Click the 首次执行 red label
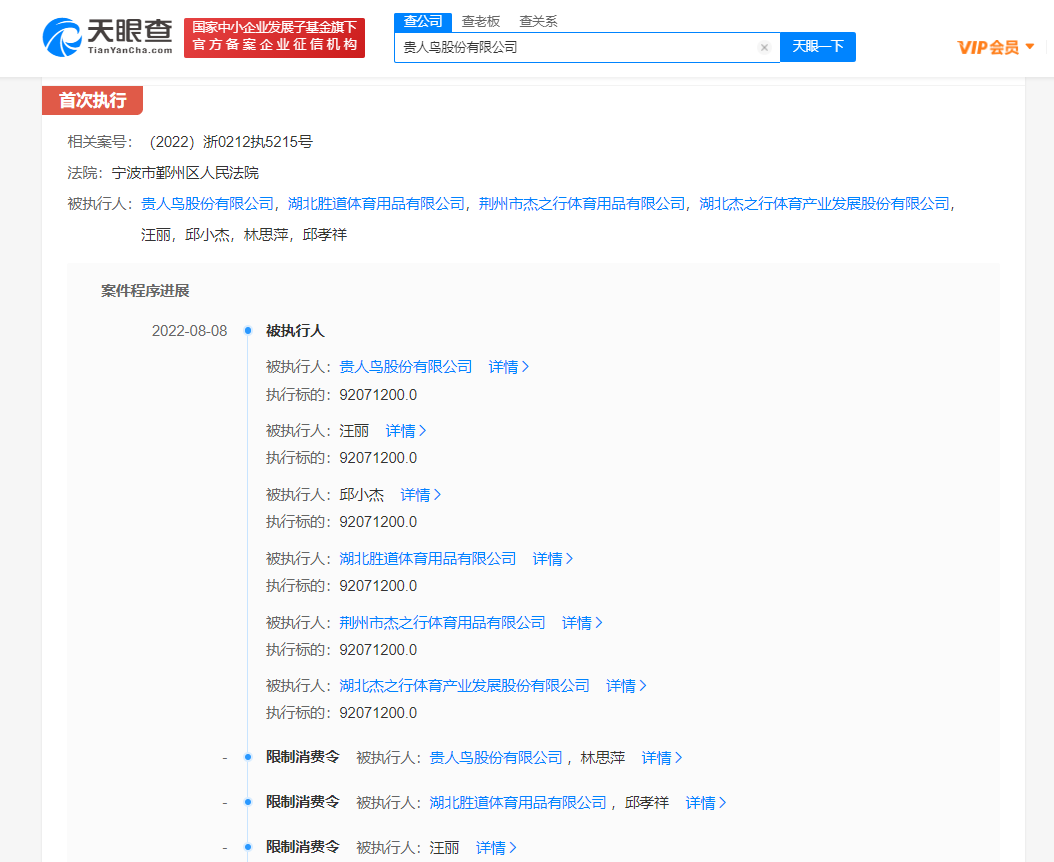Viewport: 1054px width, 862px height. (92, 100)
